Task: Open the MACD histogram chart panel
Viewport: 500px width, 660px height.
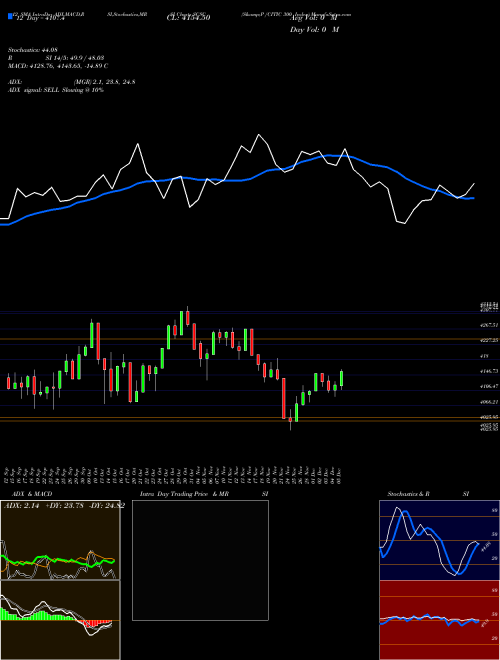Action: coord(60,620)
